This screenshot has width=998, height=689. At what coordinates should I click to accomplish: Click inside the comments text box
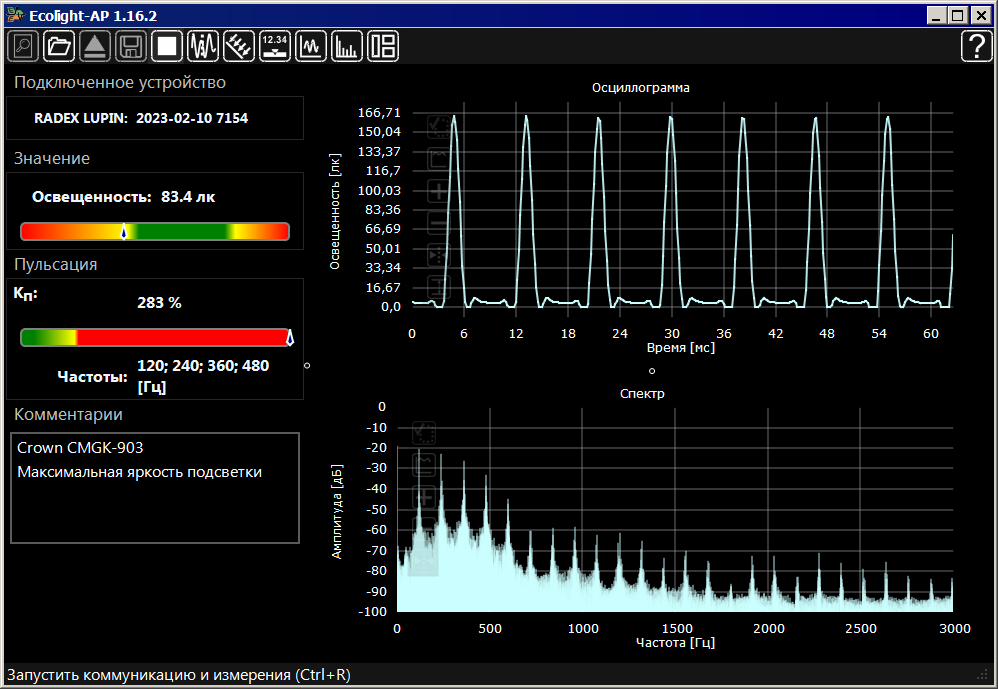click(x=155, y=488)
